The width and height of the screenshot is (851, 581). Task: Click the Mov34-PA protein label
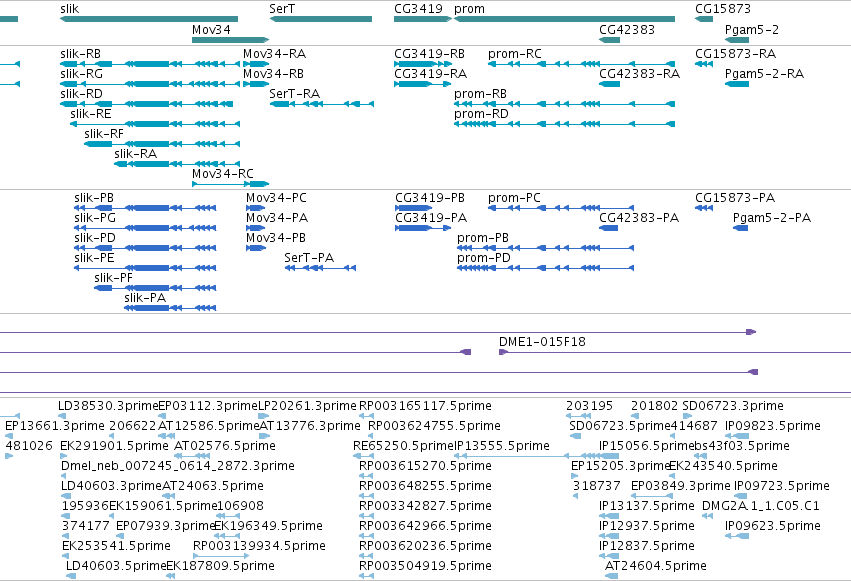[277, 218]
